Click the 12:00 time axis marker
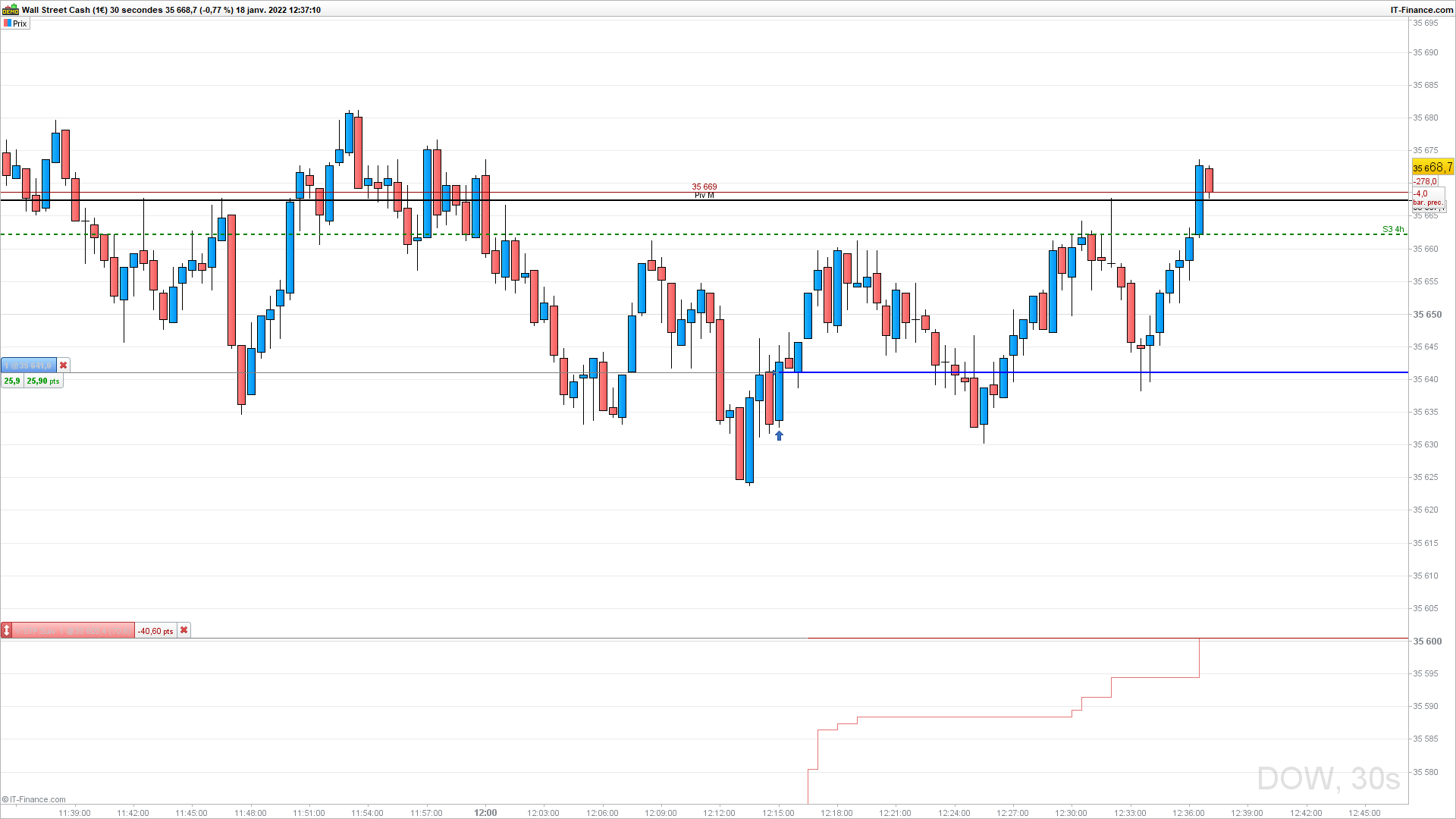 pos(485,813)
